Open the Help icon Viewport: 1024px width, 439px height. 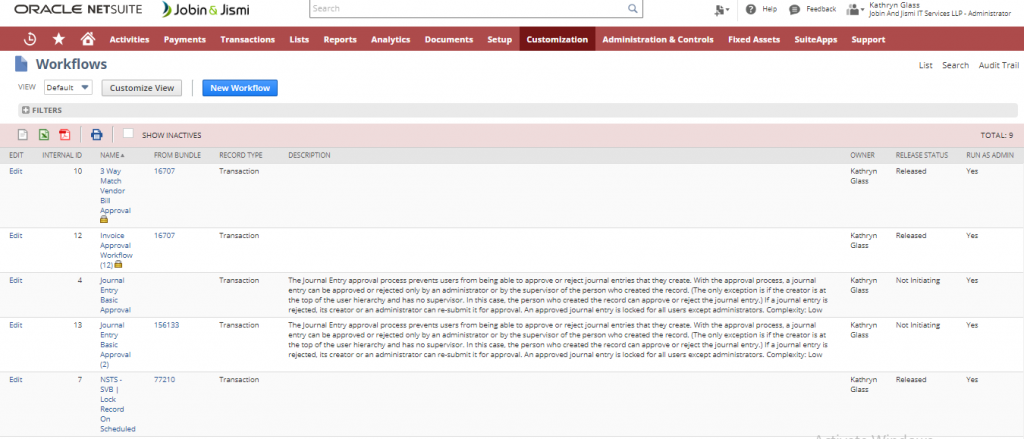(x=752, y=9)
